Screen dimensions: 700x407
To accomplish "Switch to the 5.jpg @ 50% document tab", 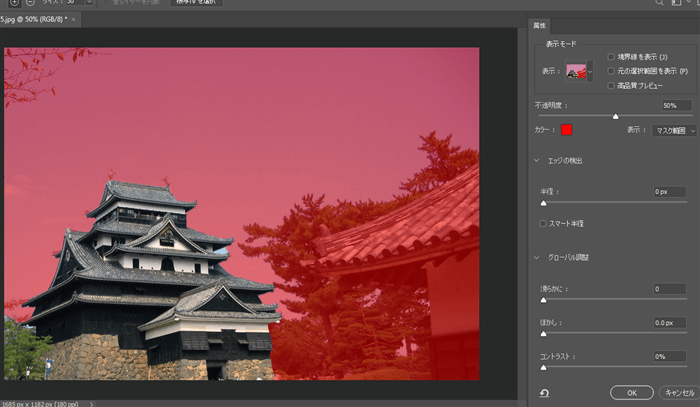I will (x=34, y=19).
